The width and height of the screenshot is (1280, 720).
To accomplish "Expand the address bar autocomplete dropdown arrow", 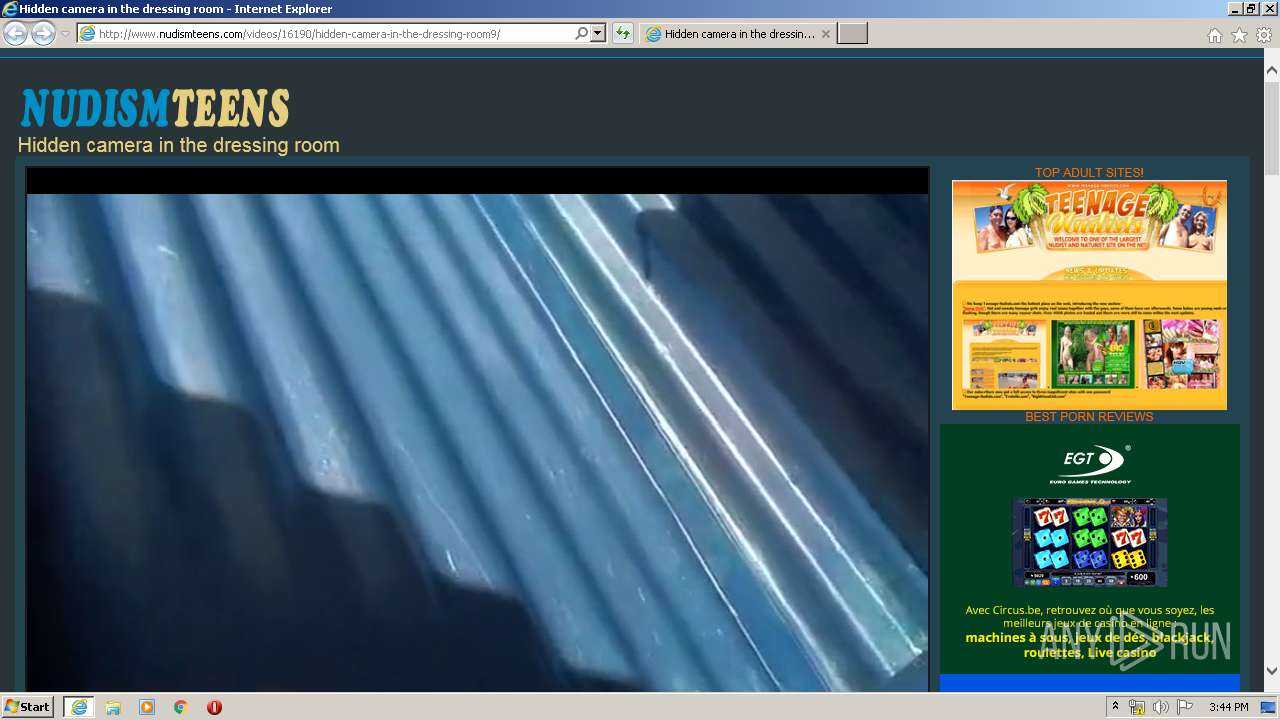I will click(x=598, y=34).
